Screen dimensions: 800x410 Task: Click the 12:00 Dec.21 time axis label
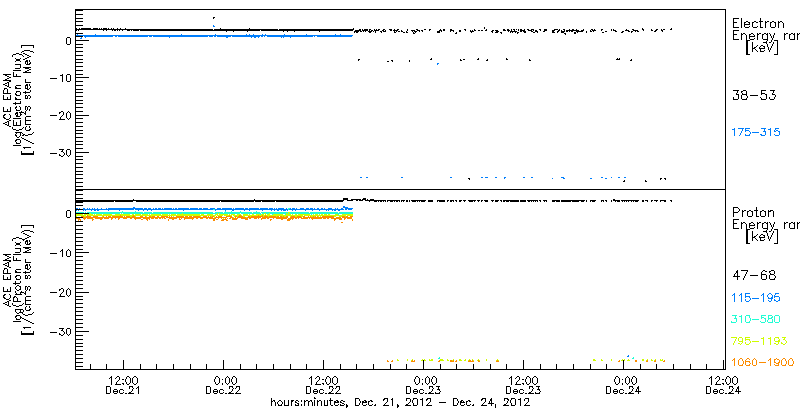(x=124, y=386)
